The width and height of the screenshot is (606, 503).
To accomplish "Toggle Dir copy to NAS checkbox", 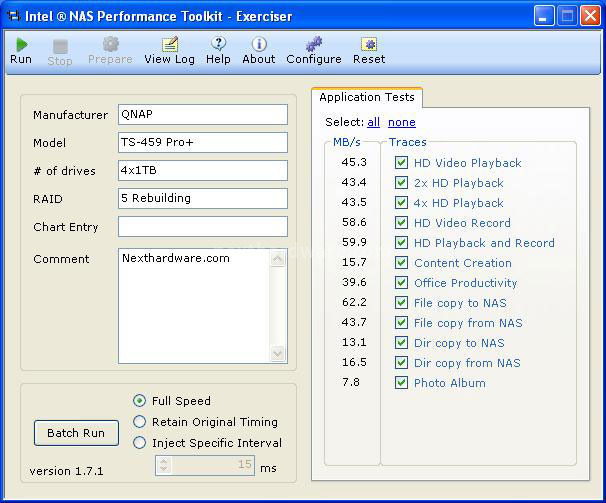I will 401,343.
